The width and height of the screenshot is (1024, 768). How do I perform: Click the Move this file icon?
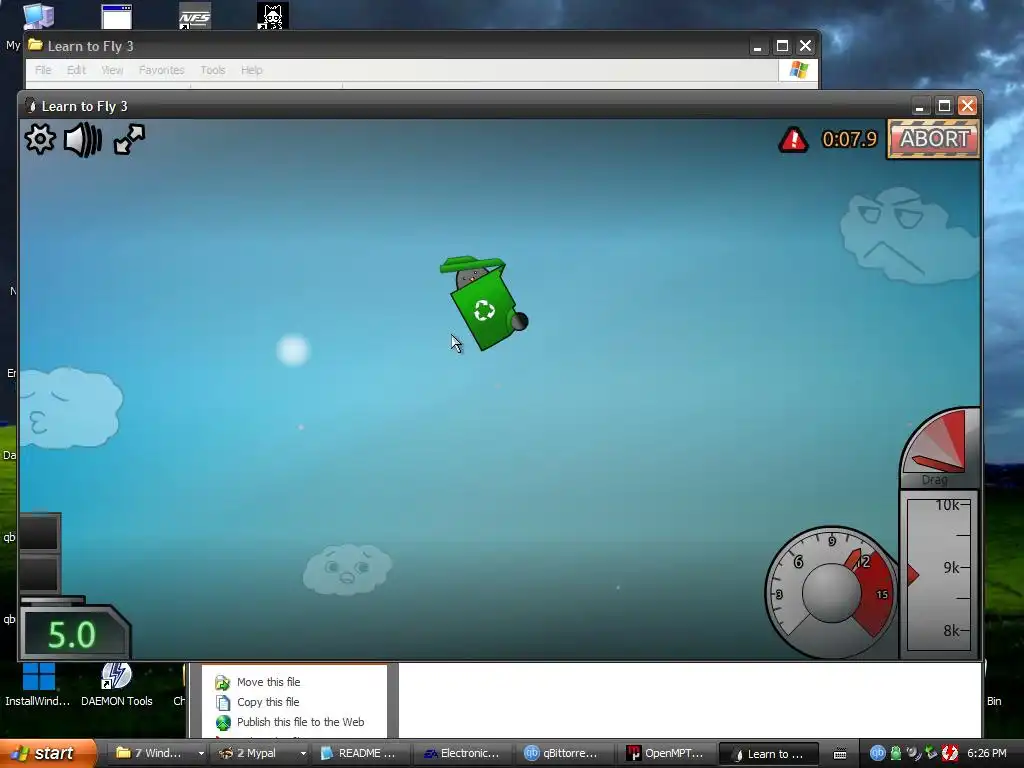coord(223,682)
